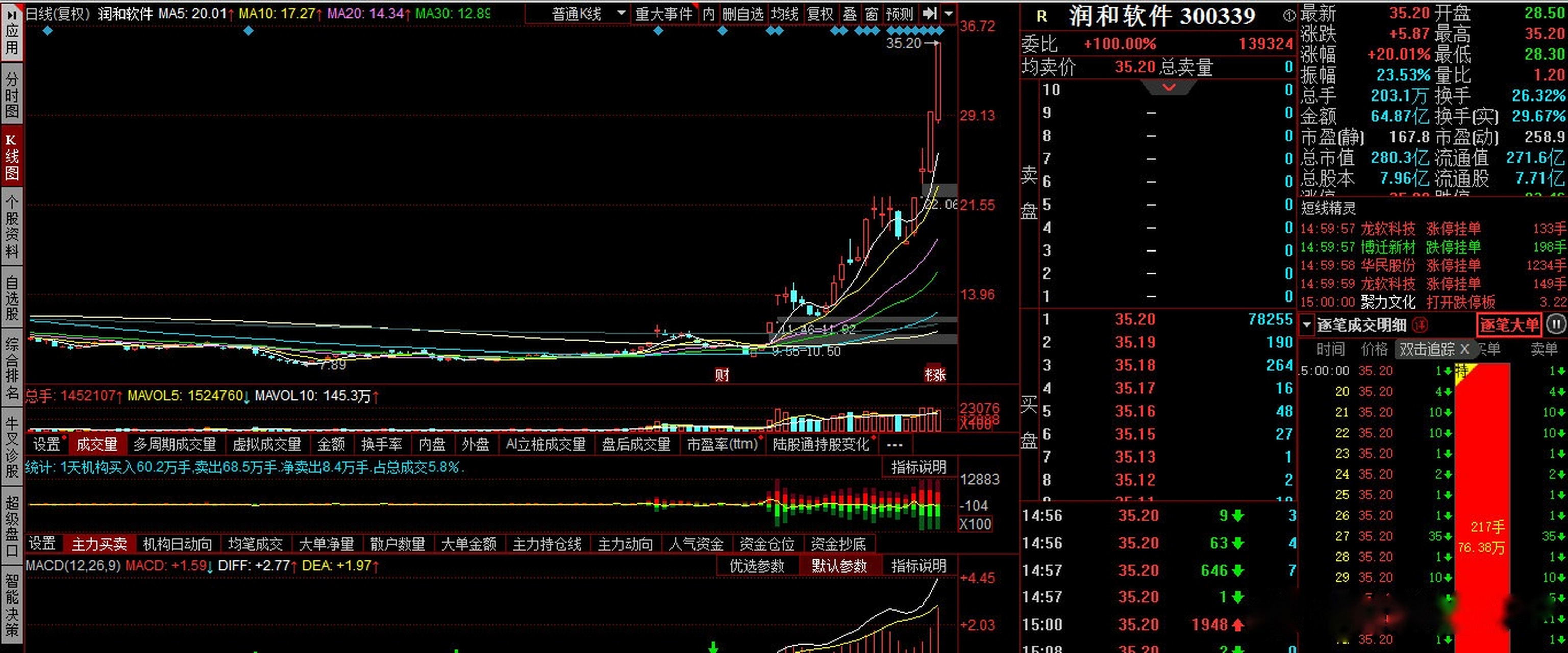Select the 均笔成交 indicator tab
The width and height of the screenshot is (1568, 653).
point(255,543)
